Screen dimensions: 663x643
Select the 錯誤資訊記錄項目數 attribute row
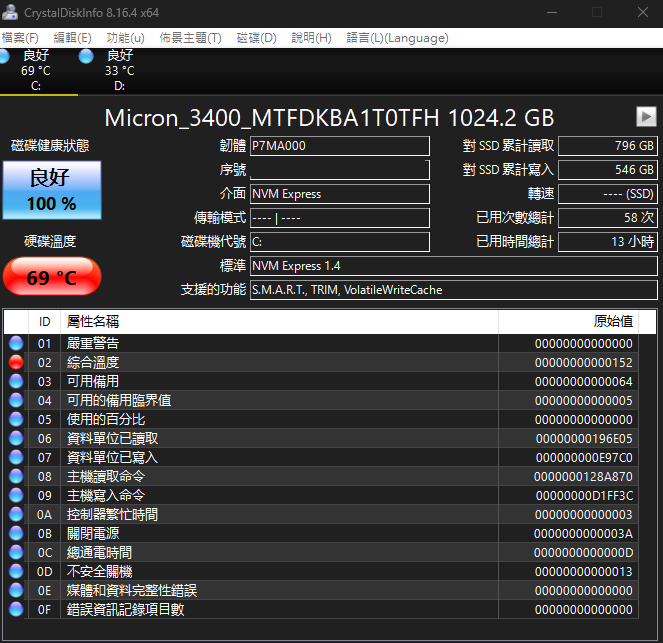coord(321,610)
